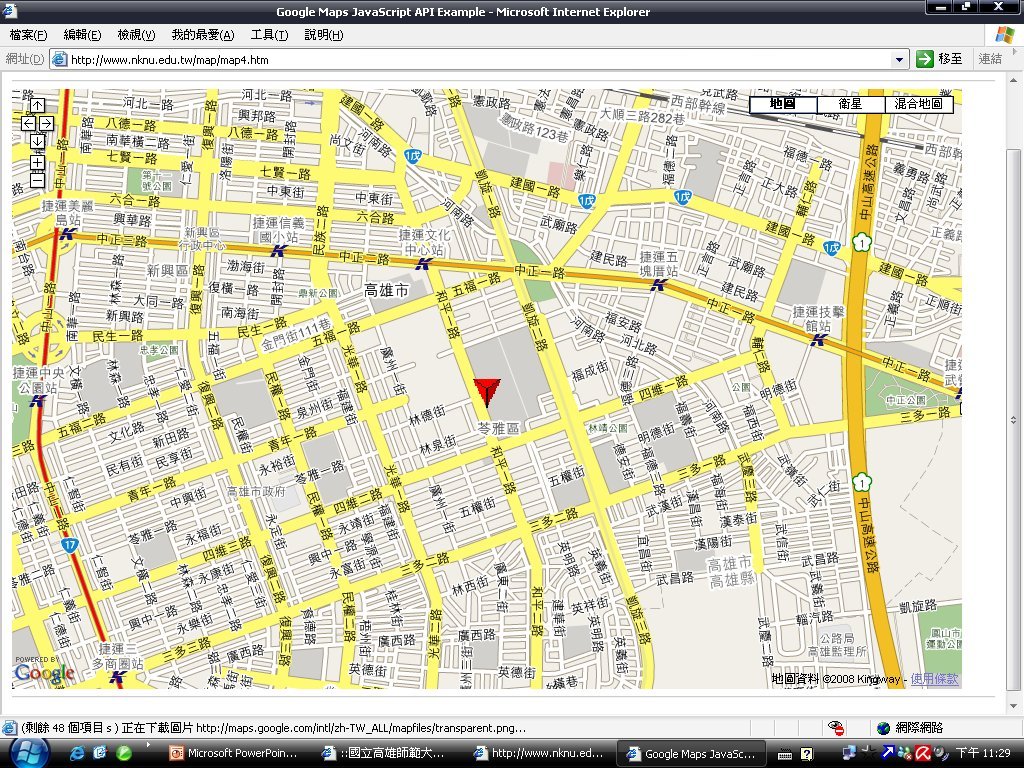Click the metro K icon at 捷運文化中心站

click(424, 263)
